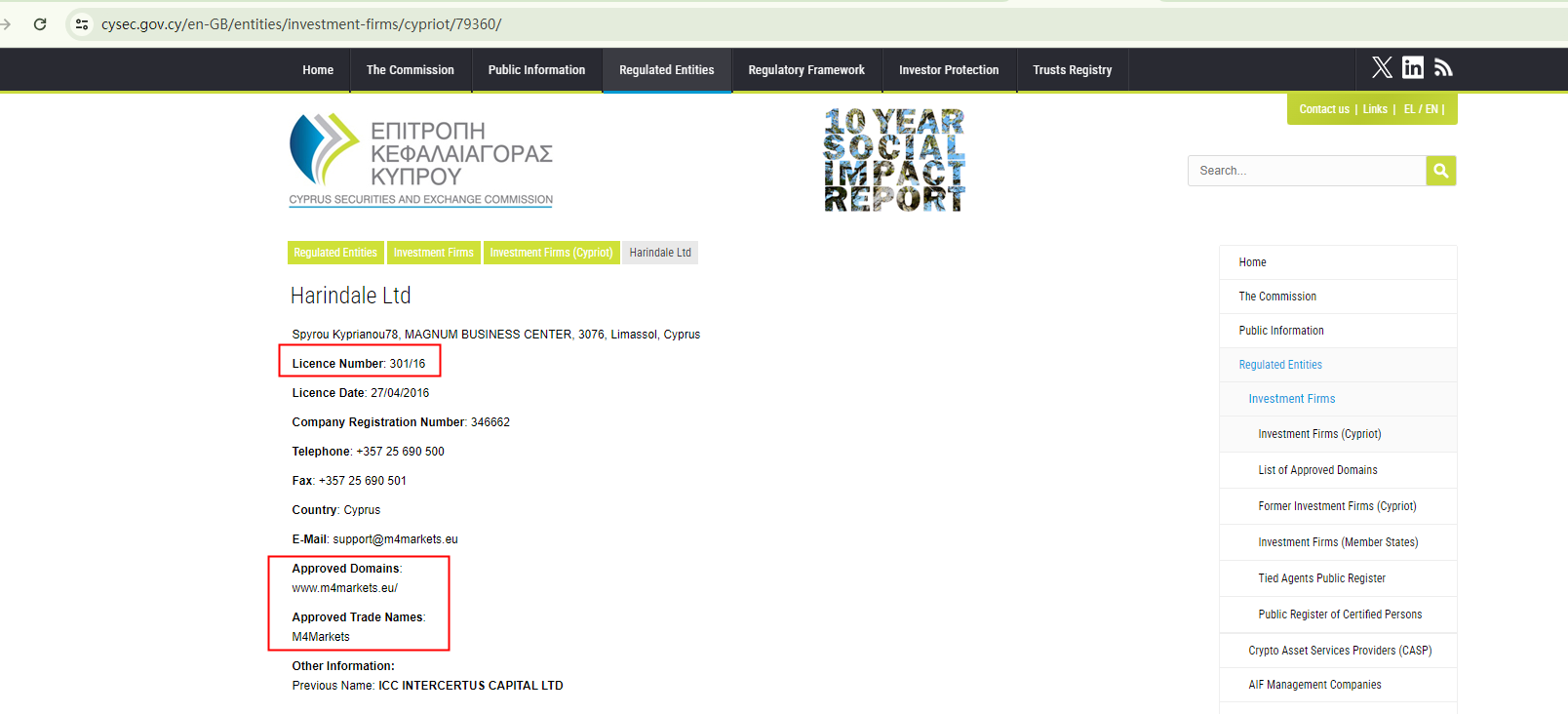Select Investment Firms in the sidebar

[1338, 399]
